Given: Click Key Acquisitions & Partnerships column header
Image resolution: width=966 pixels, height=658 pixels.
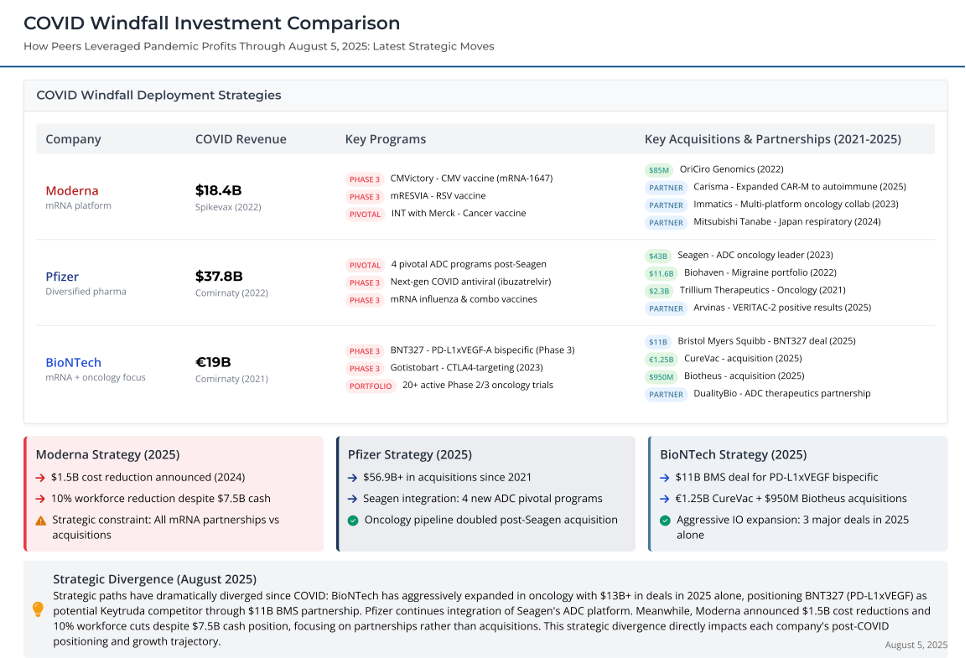Looking at the screenshot, I should tap(773, 139).
